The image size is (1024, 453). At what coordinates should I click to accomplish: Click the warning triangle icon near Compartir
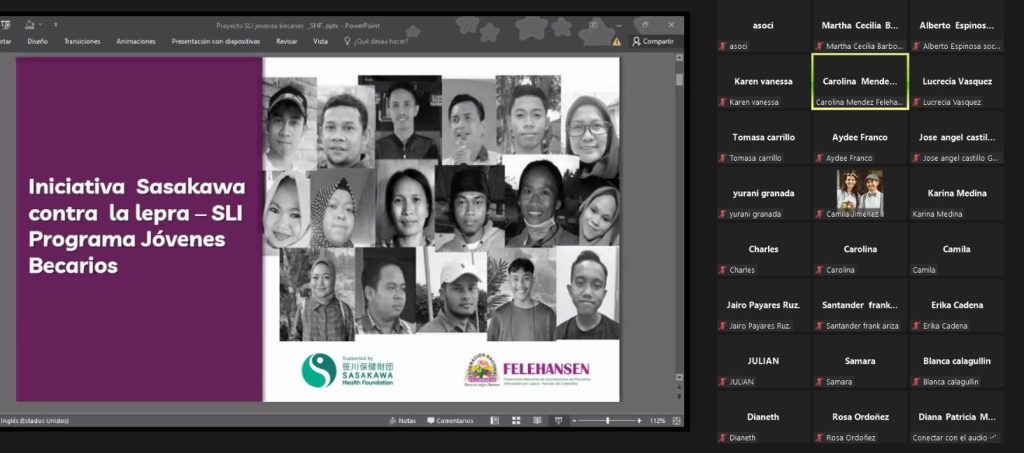(617, 41)
